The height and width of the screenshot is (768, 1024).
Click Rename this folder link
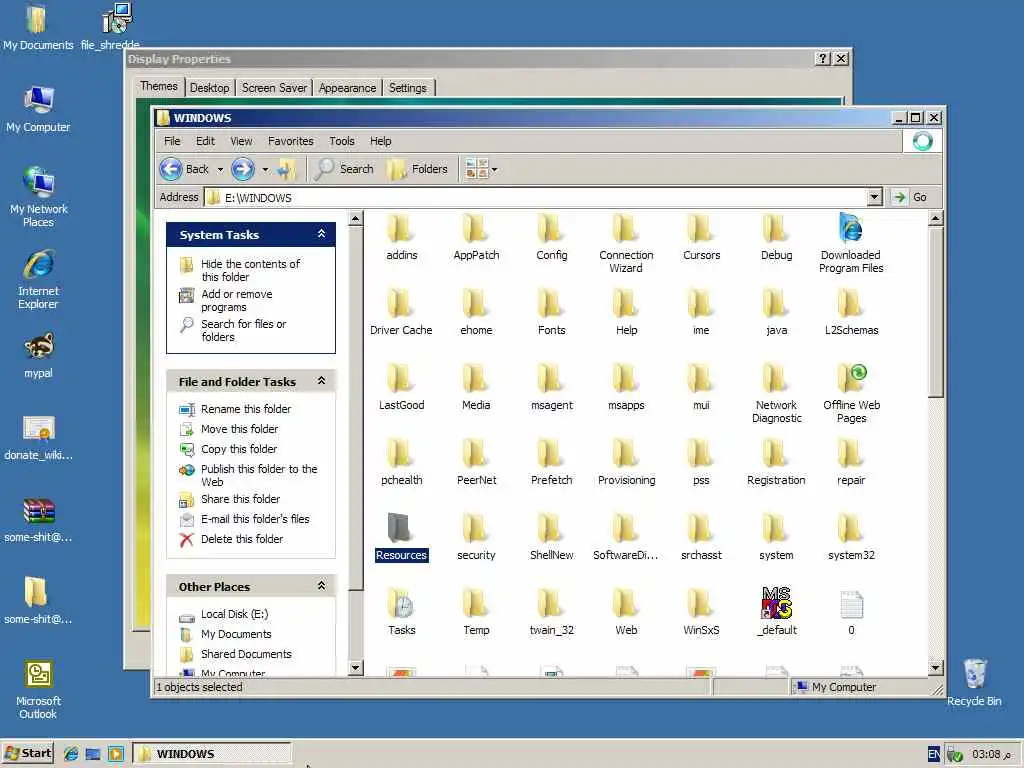click(x=246, y=409)
